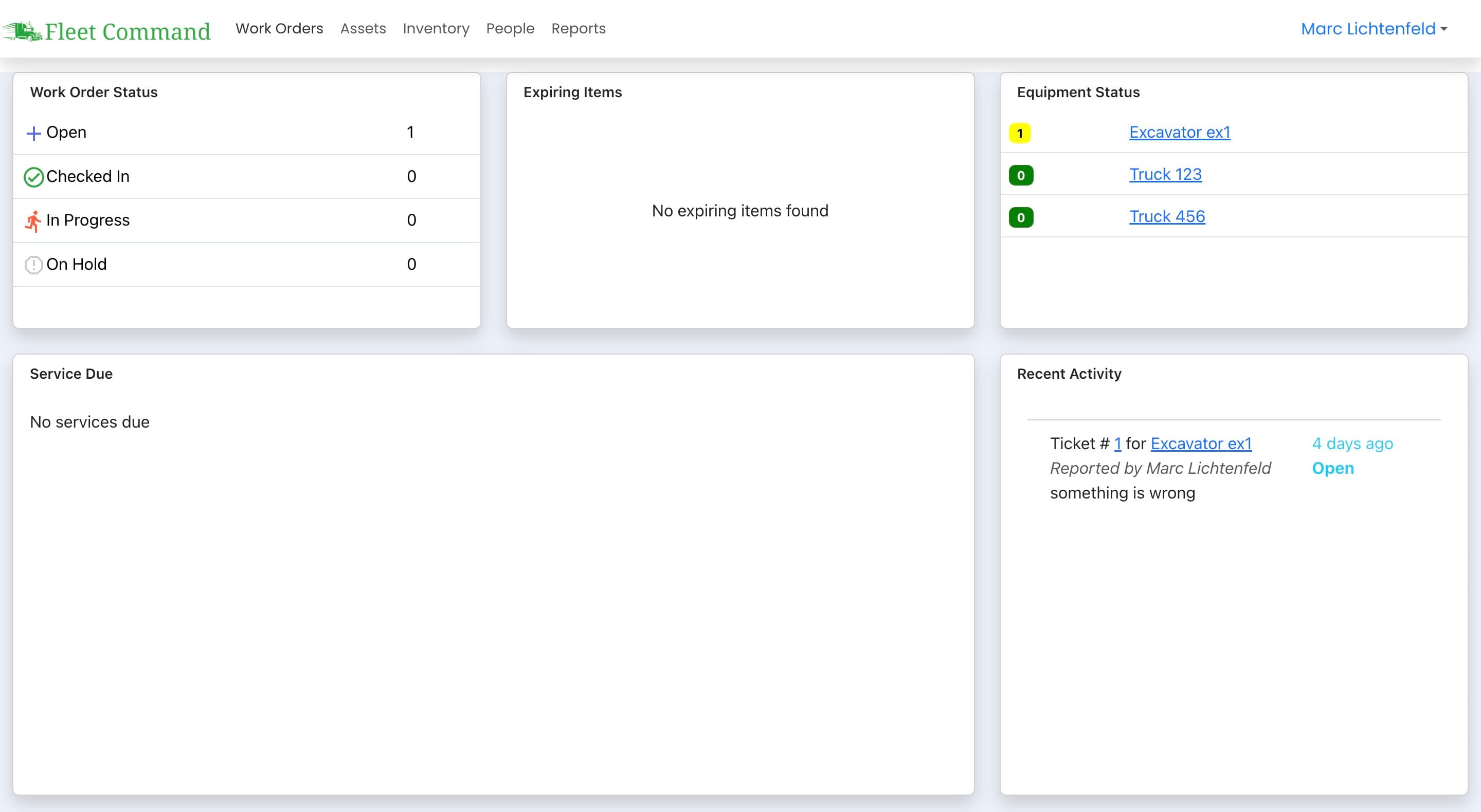1481x812 pixels.
Task: Click the Recent Activity card title
Action: 1069,374
